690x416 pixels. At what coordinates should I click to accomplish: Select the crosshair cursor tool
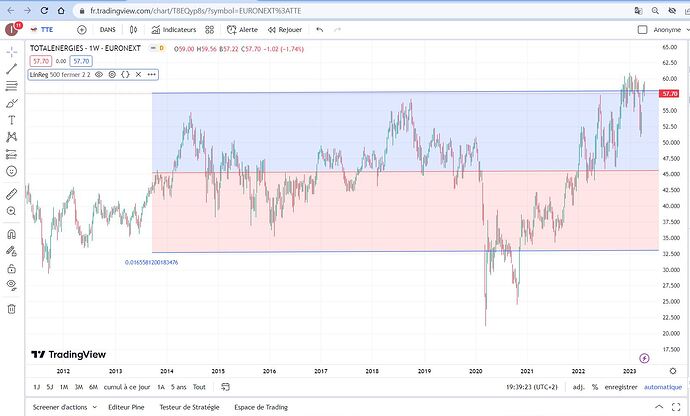coord(12,52)
